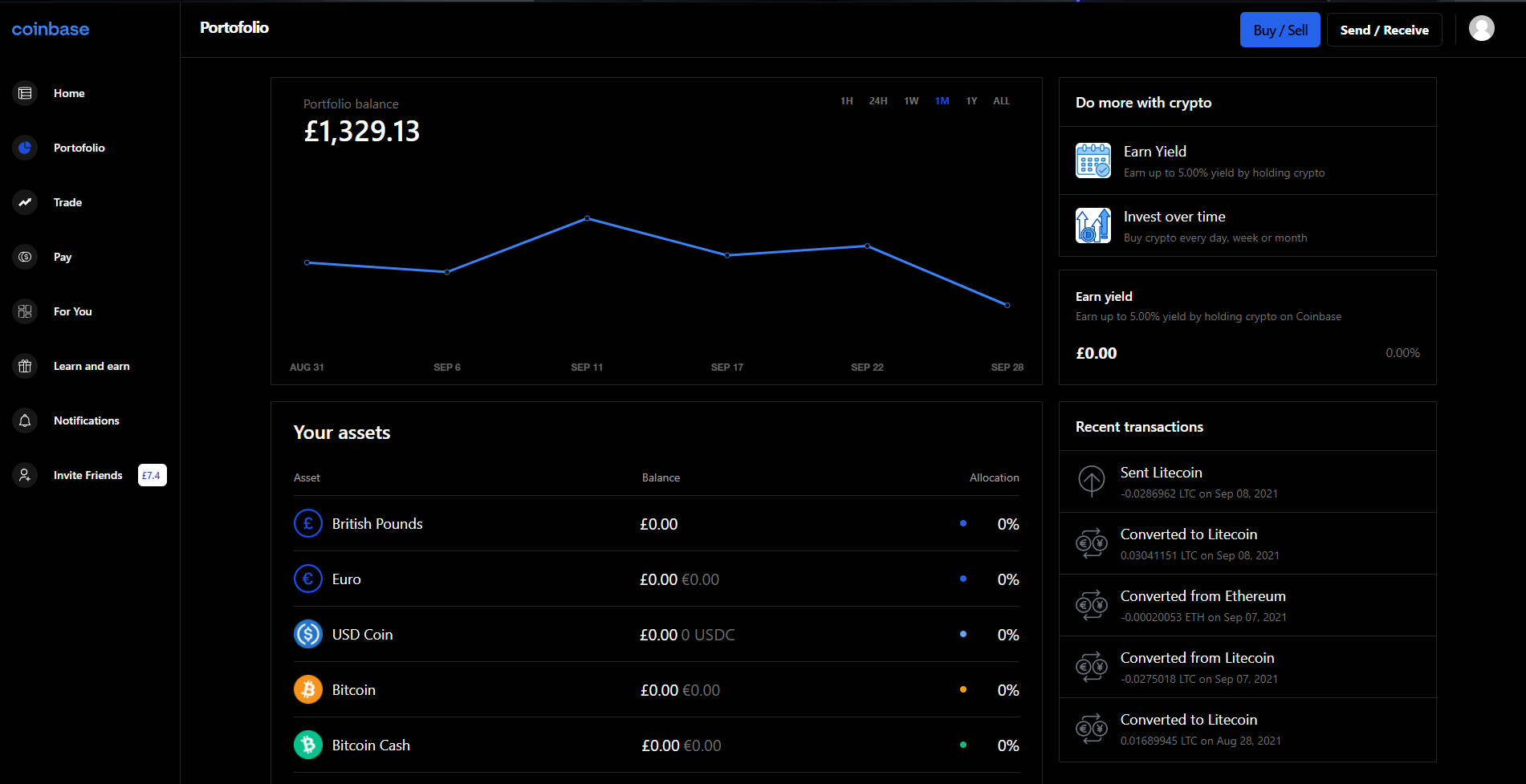Open Converted to Litecoin Aug 28 transaction
1526x784 pixels.
tap(1247, 729)
